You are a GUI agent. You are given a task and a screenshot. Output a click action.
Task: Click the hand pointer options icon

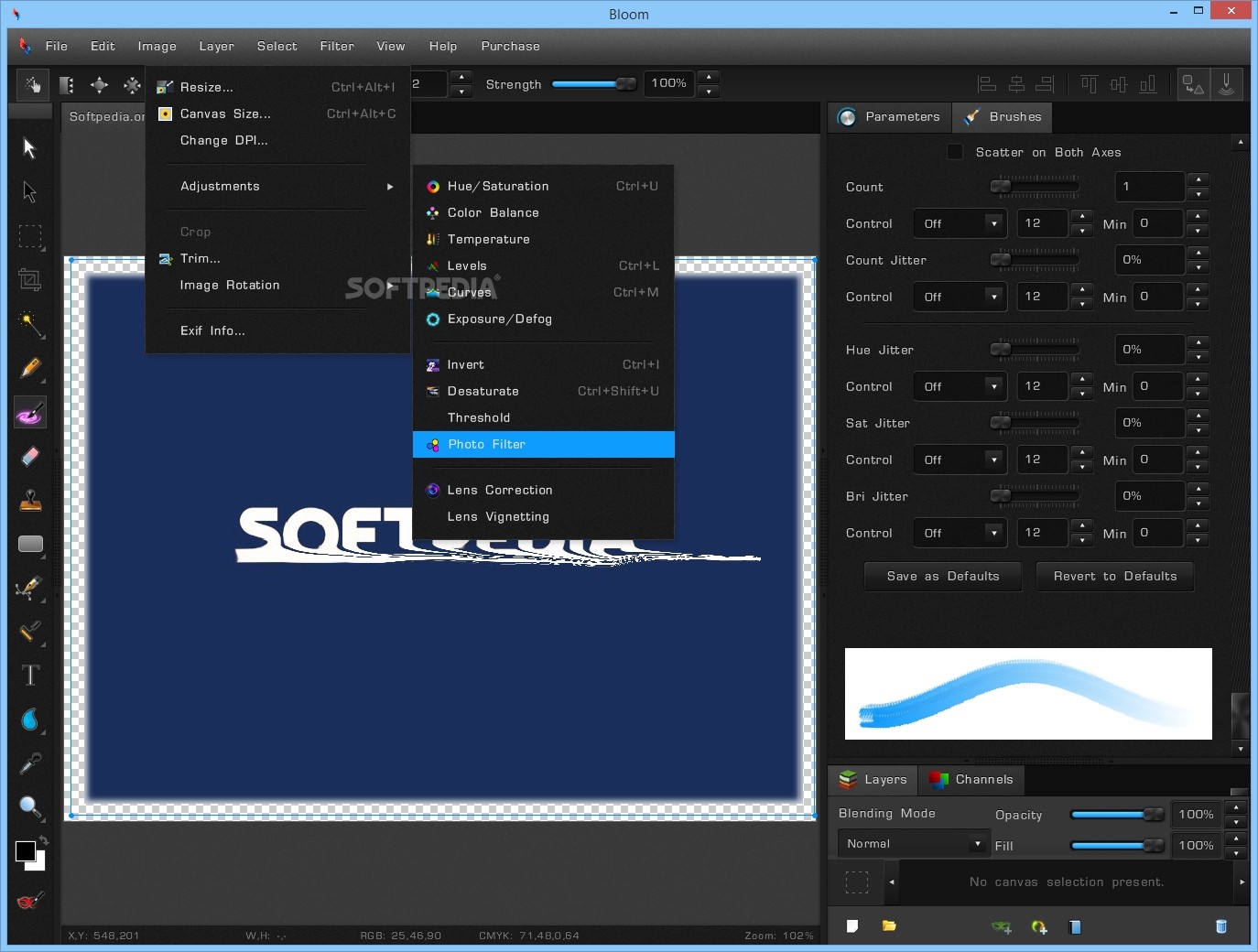(33, 85)
